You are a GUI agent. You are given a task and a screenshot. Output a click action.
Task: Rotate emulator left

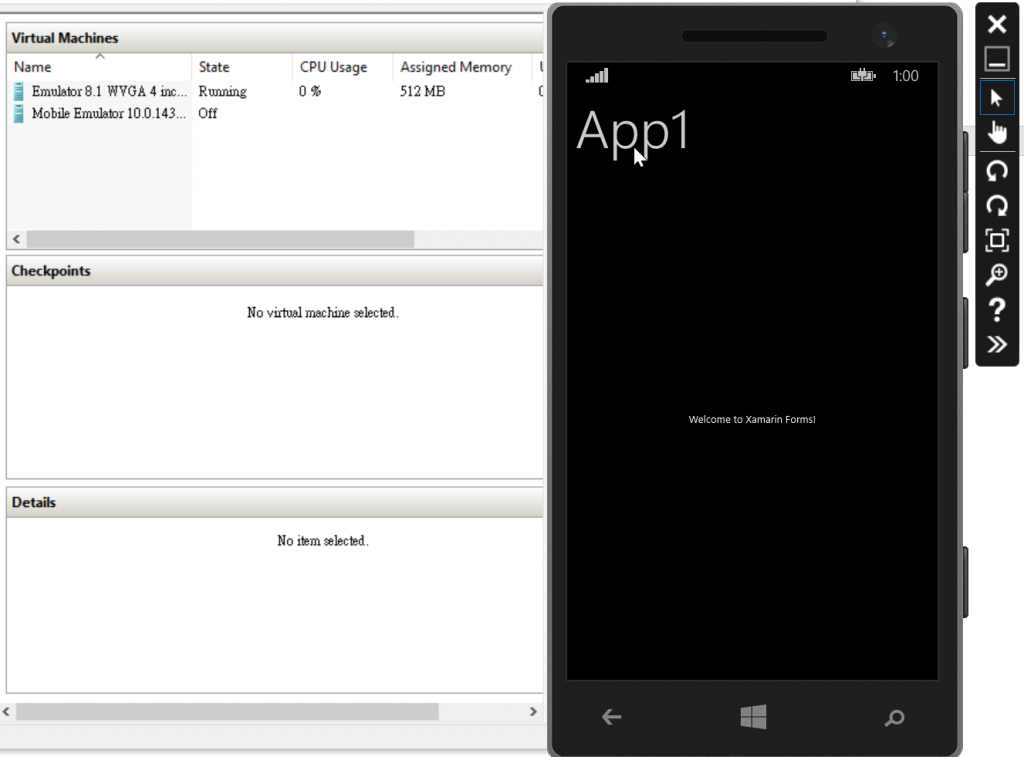tap(997, 172)
